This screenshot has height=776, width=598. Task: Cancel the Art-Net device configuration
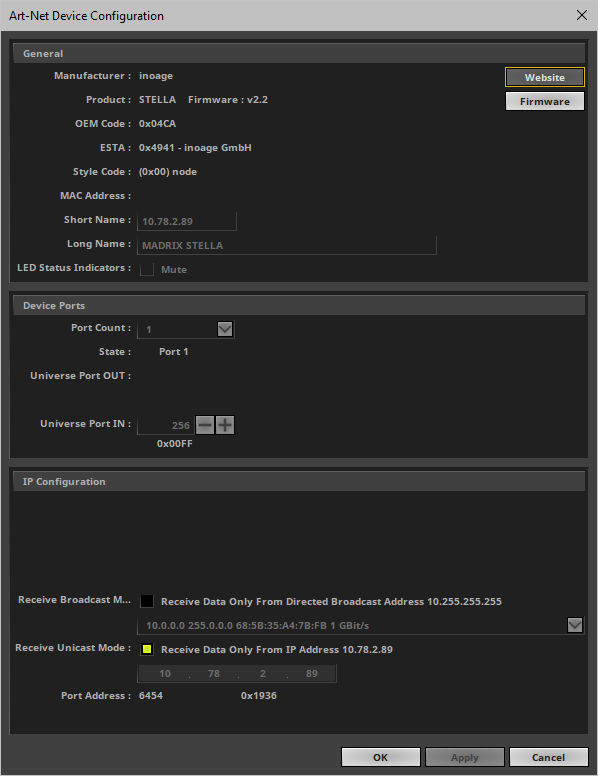click(548, 757)
